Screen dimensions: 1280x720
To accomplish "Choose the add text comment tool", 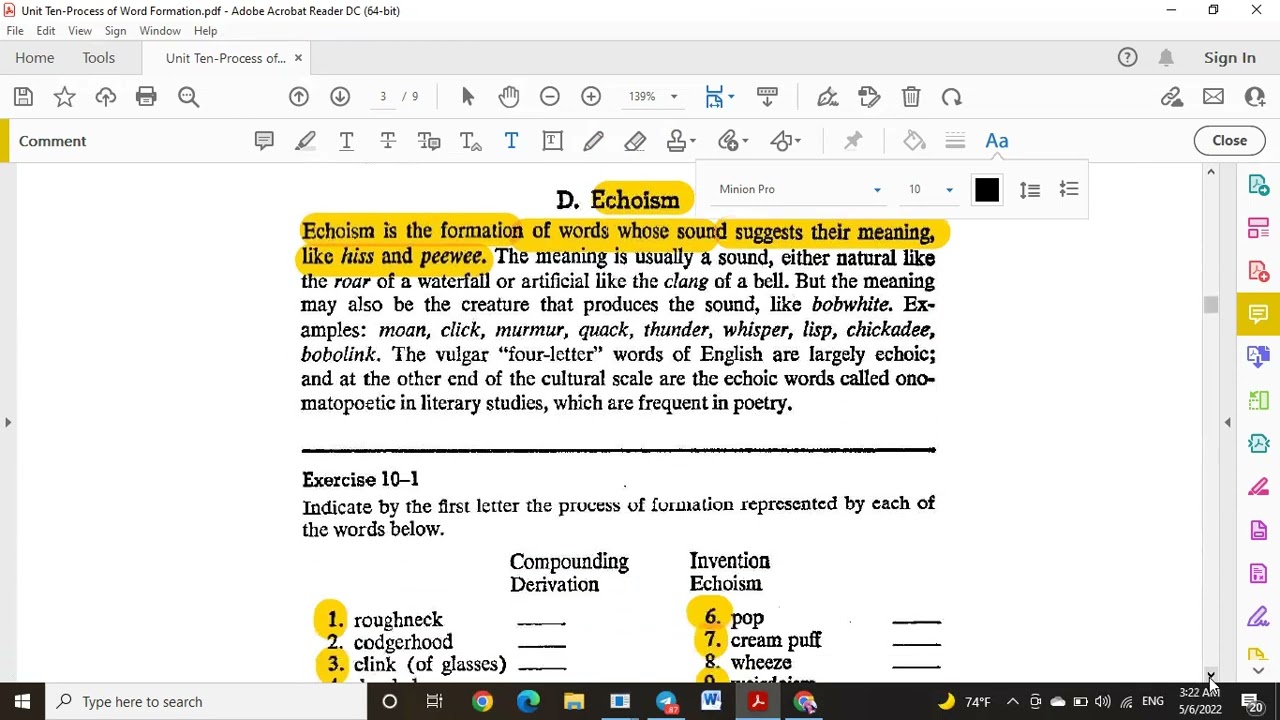I will tap(511, 141).
